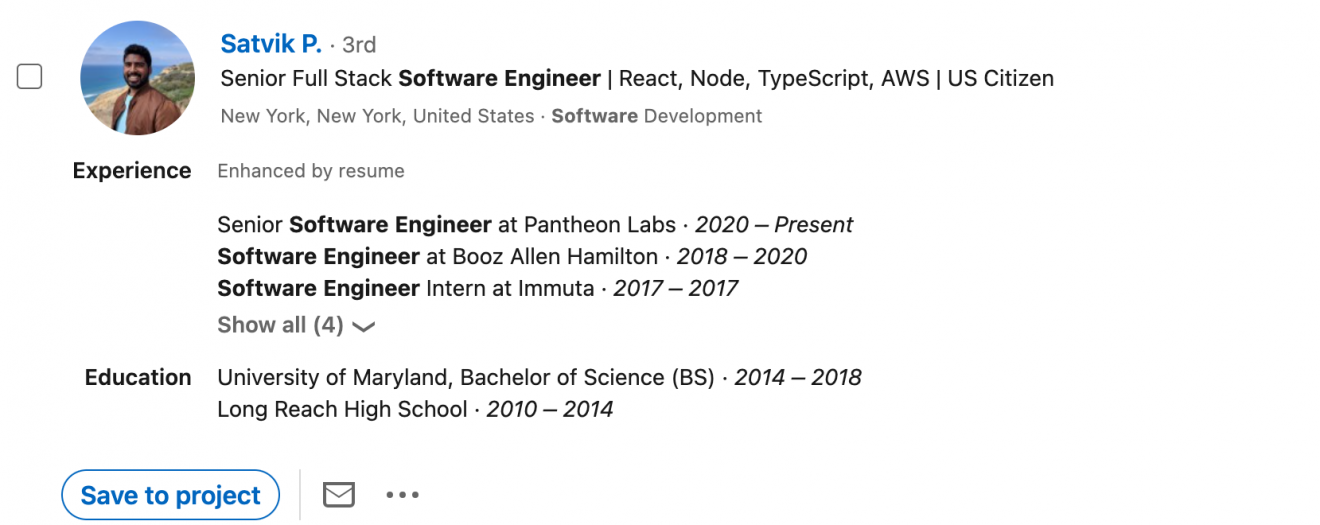The height and width of the screenshot is (525, 1320).
Task: Click the envelope message icon
Action: (339, 494)
